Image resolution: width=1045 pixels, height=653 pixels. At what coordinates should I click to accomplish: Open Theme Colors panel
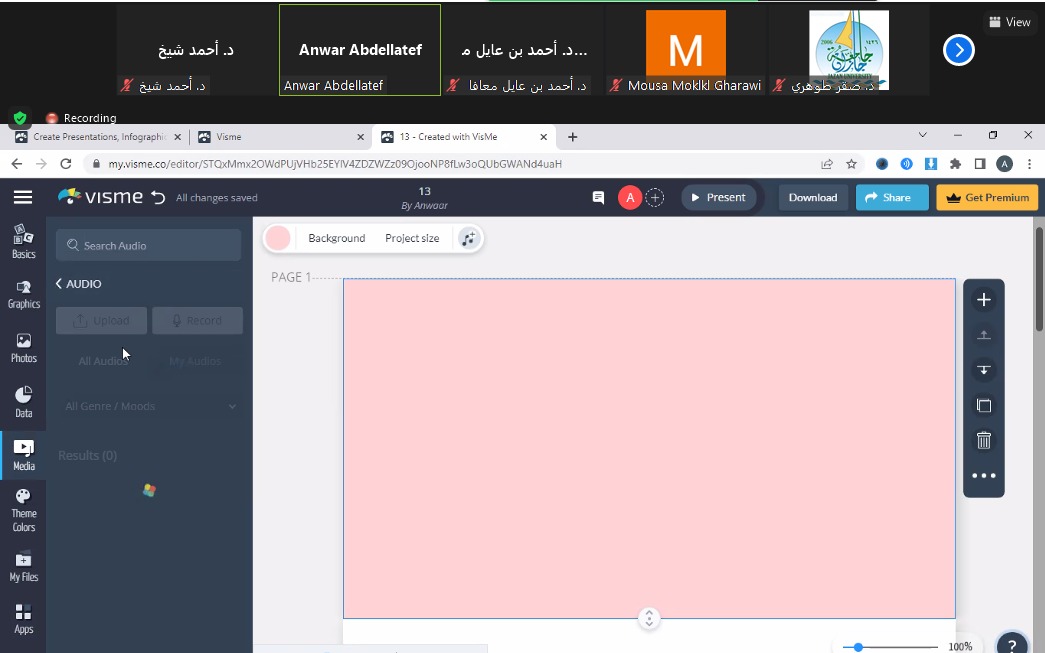coord(23,510)
